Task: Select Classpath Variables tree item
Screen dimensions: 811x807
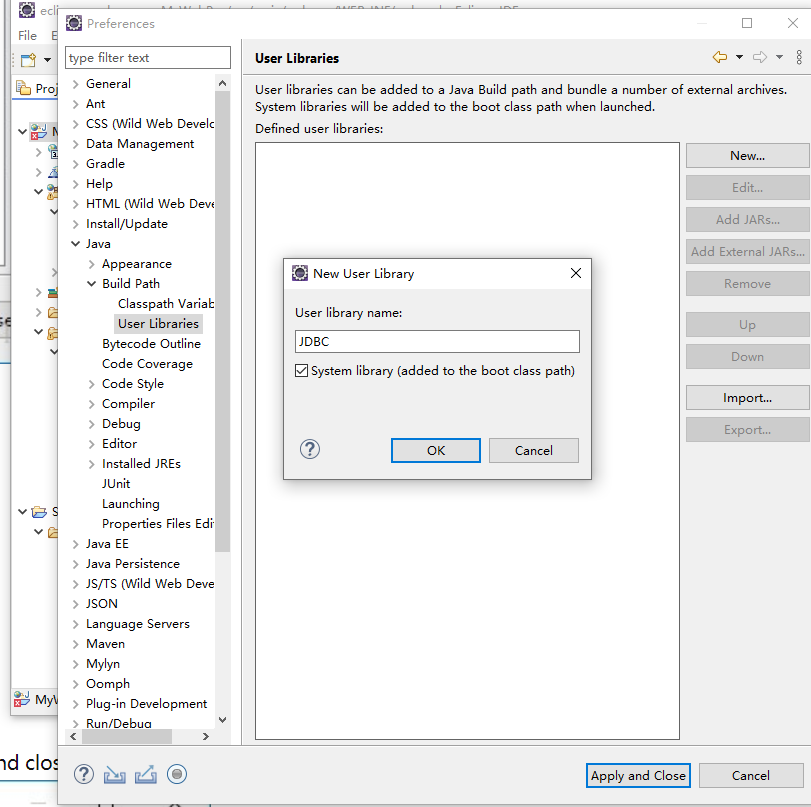Action: (x=166, y=304)
